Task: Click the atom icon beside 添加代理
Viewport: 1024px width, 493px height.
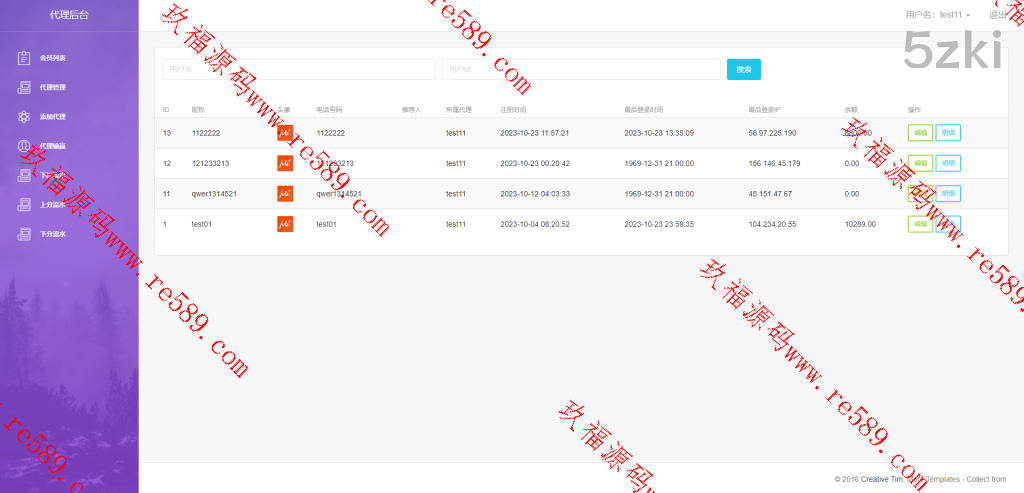Action: click(x=24, y=117)
